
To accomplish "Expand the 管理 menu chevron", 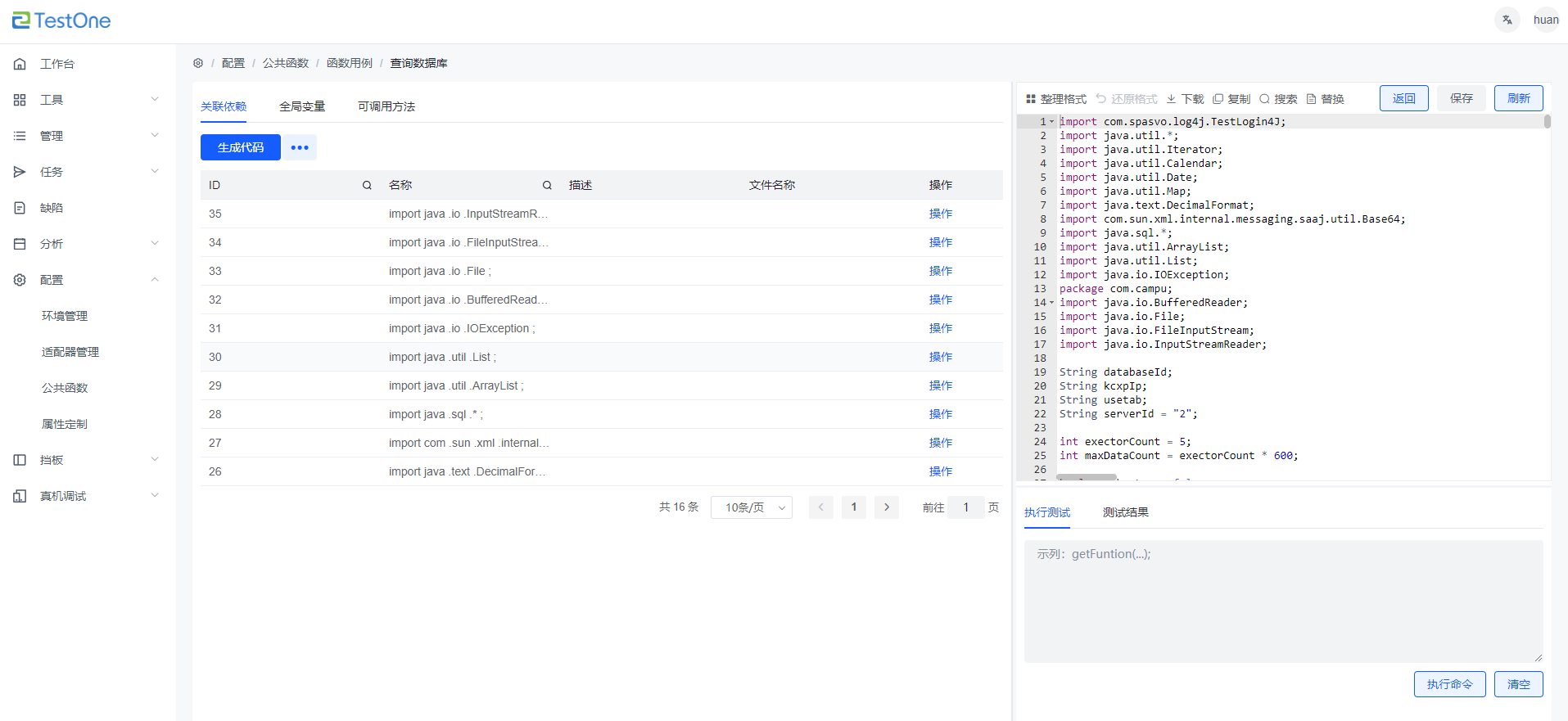I will [155, 135].
